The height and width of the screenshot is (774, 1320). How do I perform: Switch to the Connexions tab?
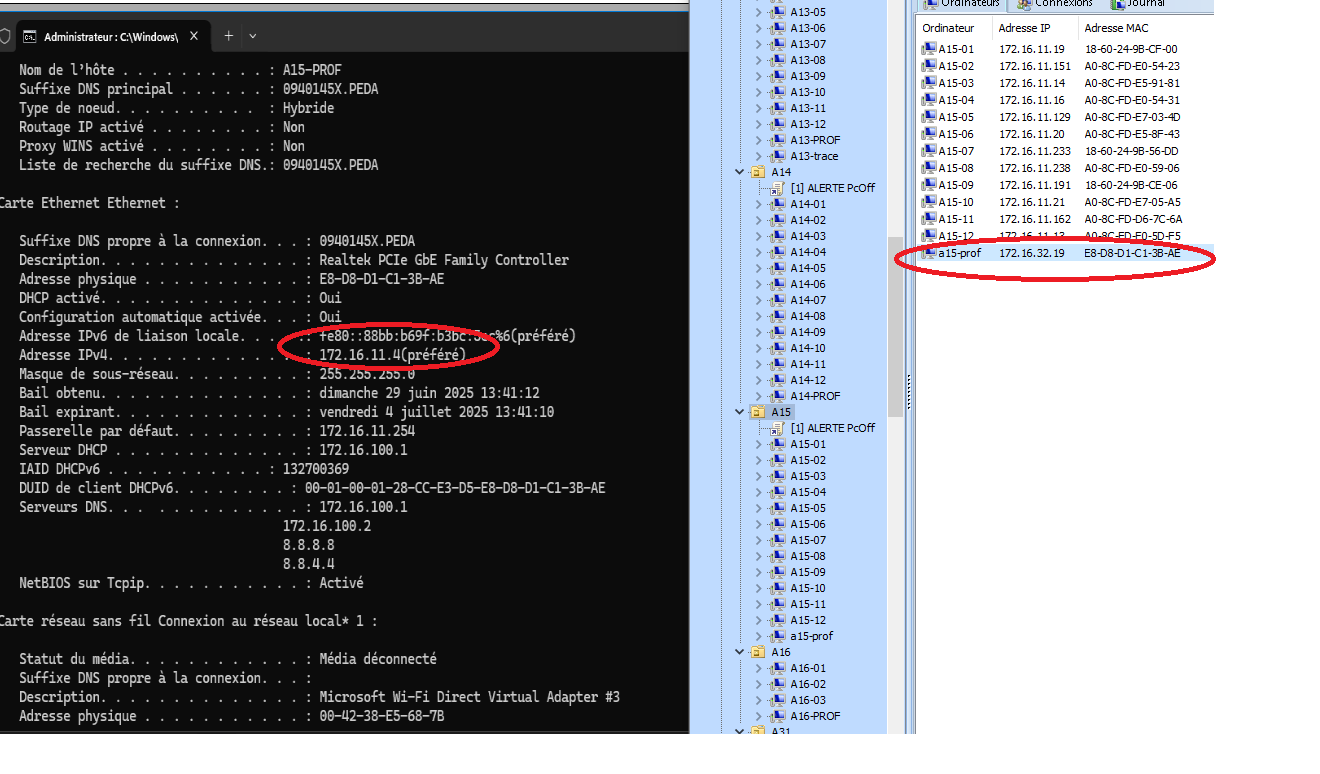click(1055, 4)
